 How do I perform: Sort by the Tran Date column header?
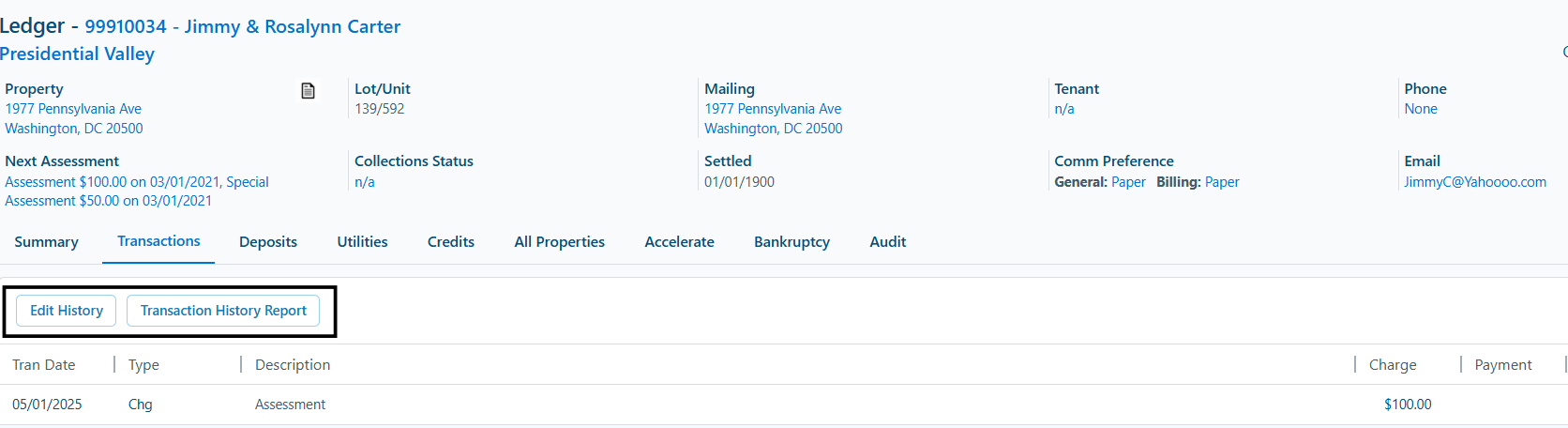click(44, 365)
